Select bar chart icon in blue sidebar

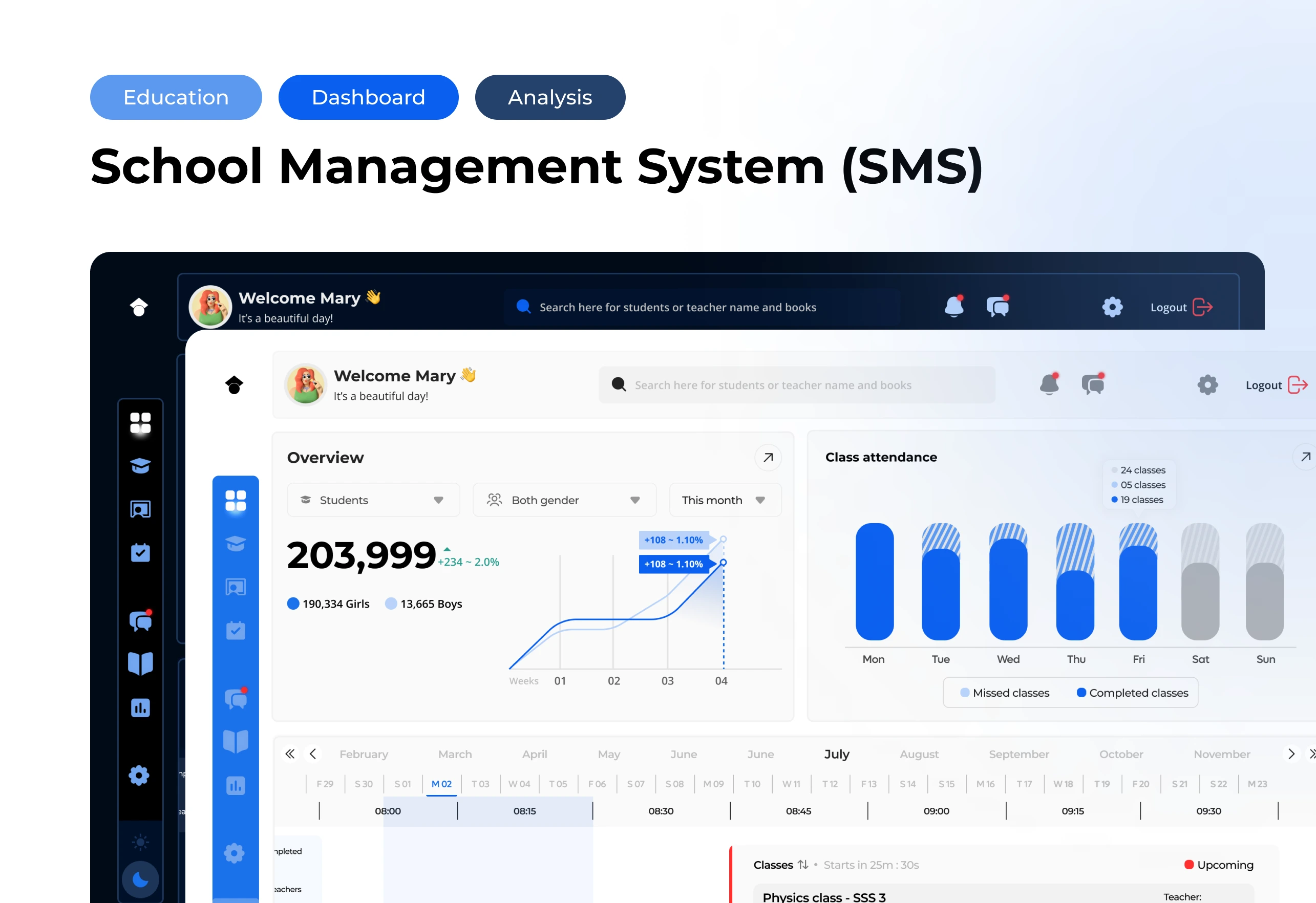tap(236, 785)
